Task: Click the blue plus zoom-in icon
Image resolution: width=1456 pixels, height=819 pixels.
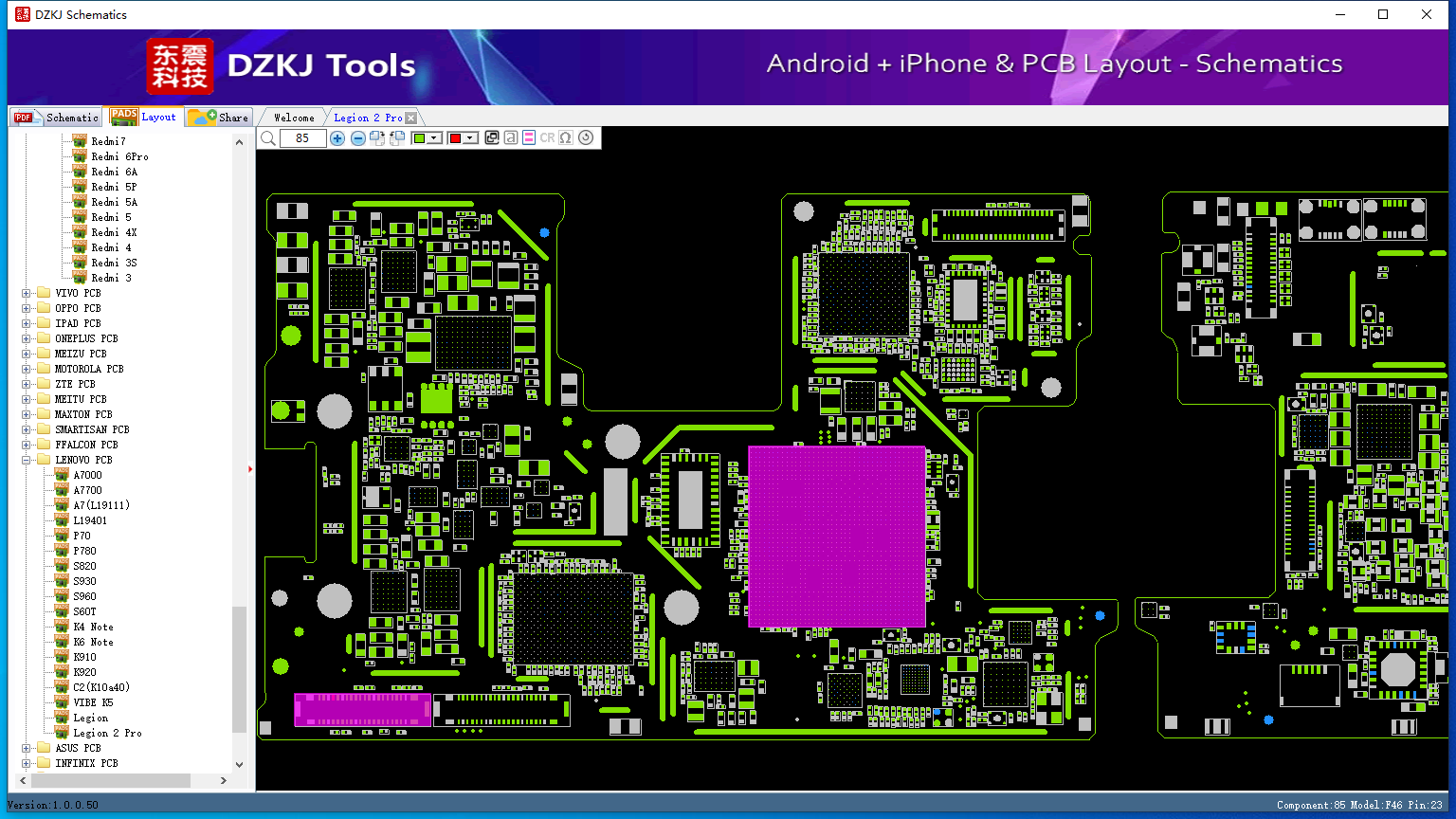Action: tap(337, 138)
